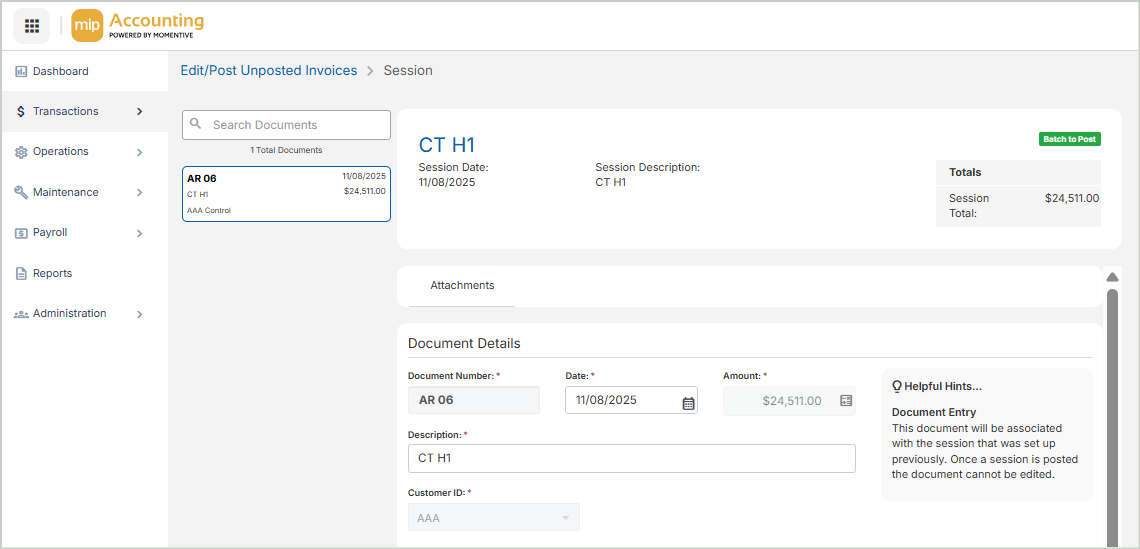This screenshot has height=549, width=1140.
Task: Switch to the Attachments tab
Action: [x=462, y=286]
